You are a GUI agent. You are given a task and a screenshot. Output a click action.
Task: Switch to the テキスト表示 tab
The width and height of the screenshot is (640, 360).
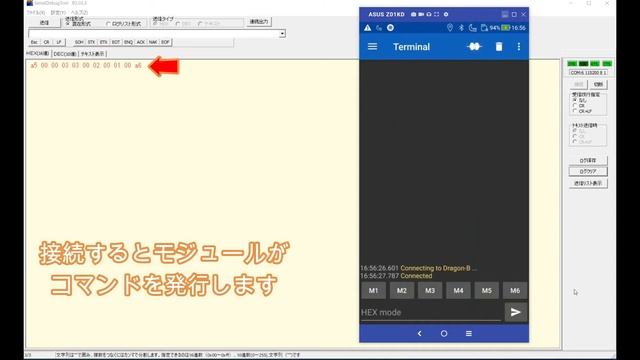[92, 54]
